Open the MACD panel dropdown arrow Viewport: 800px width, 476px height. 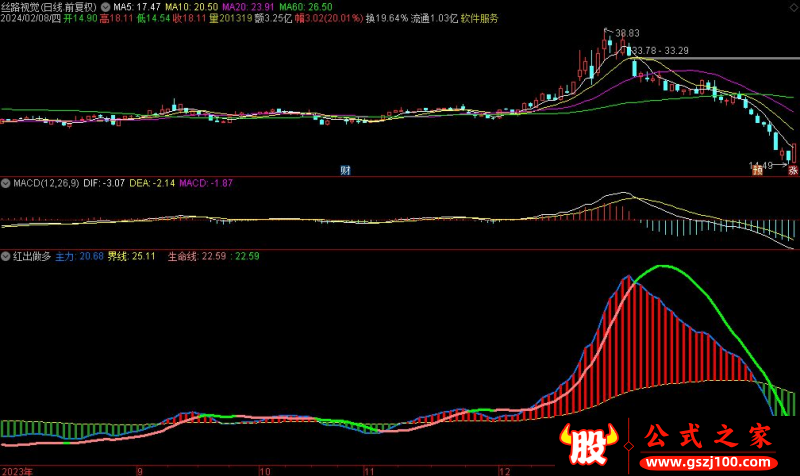[6, 183]
